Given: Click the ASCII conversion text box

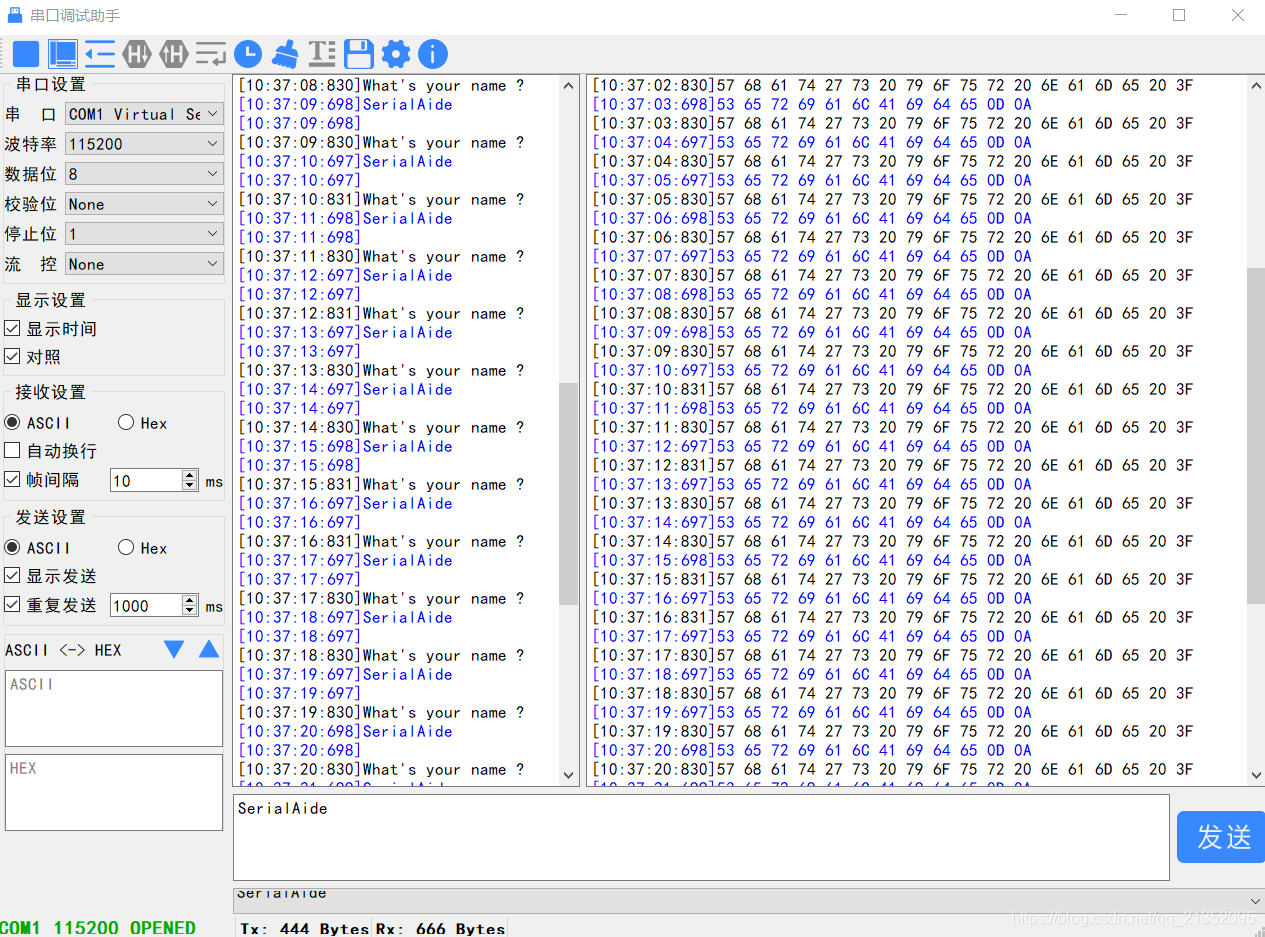Looking at the screenshot, I should click(x=114, y=708).
